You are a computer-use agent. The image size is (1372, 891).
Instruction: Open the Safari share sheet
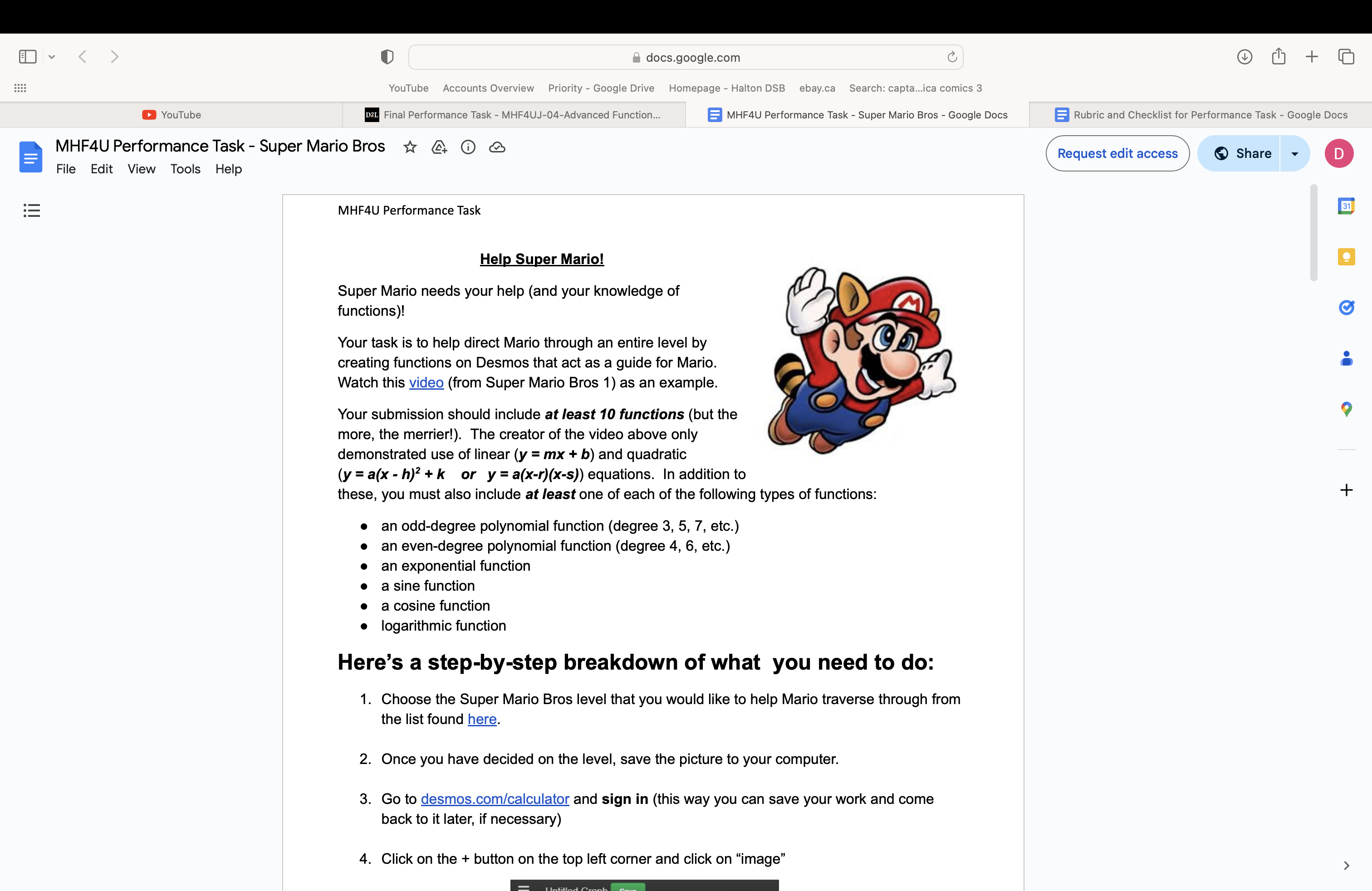click(1279, 56)
